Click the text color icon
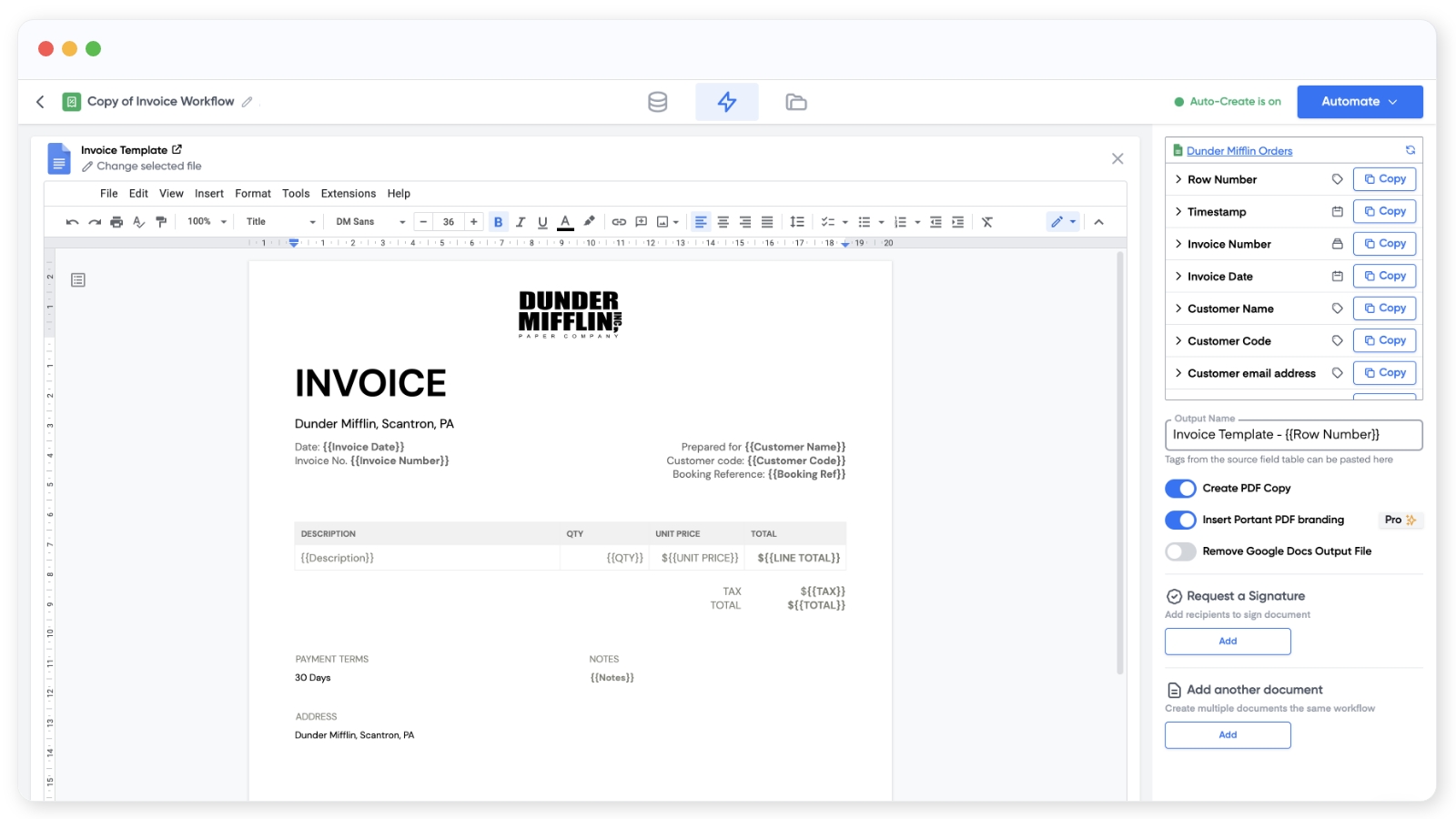This screenshot has height=819, width=1456. pos(565,222)
